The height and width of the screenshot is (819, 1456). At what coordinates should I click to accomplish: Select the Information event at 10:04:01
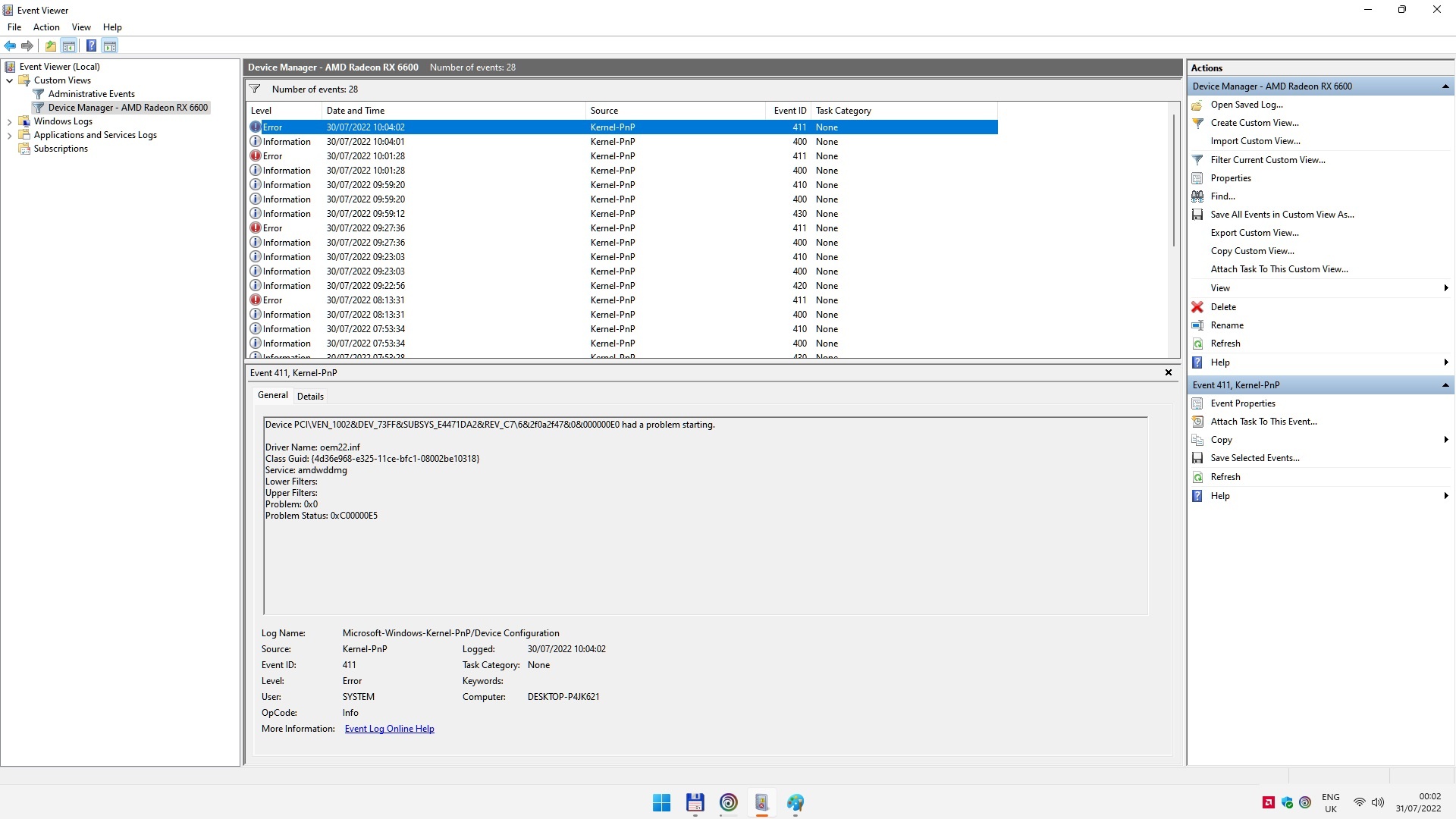[623, 142]
